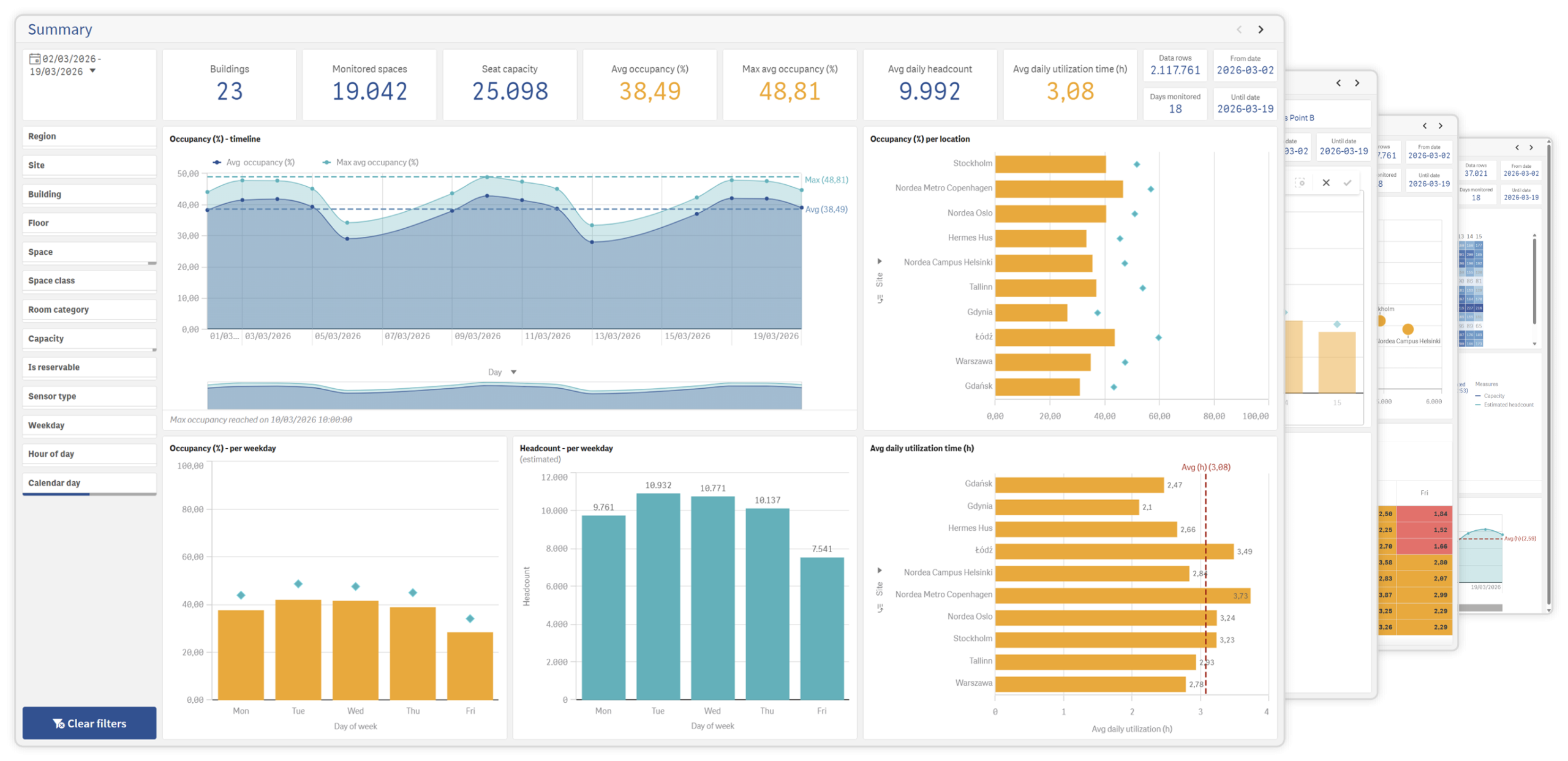Click drill-up icon in Avg daily utilization chart

(880, 609)
